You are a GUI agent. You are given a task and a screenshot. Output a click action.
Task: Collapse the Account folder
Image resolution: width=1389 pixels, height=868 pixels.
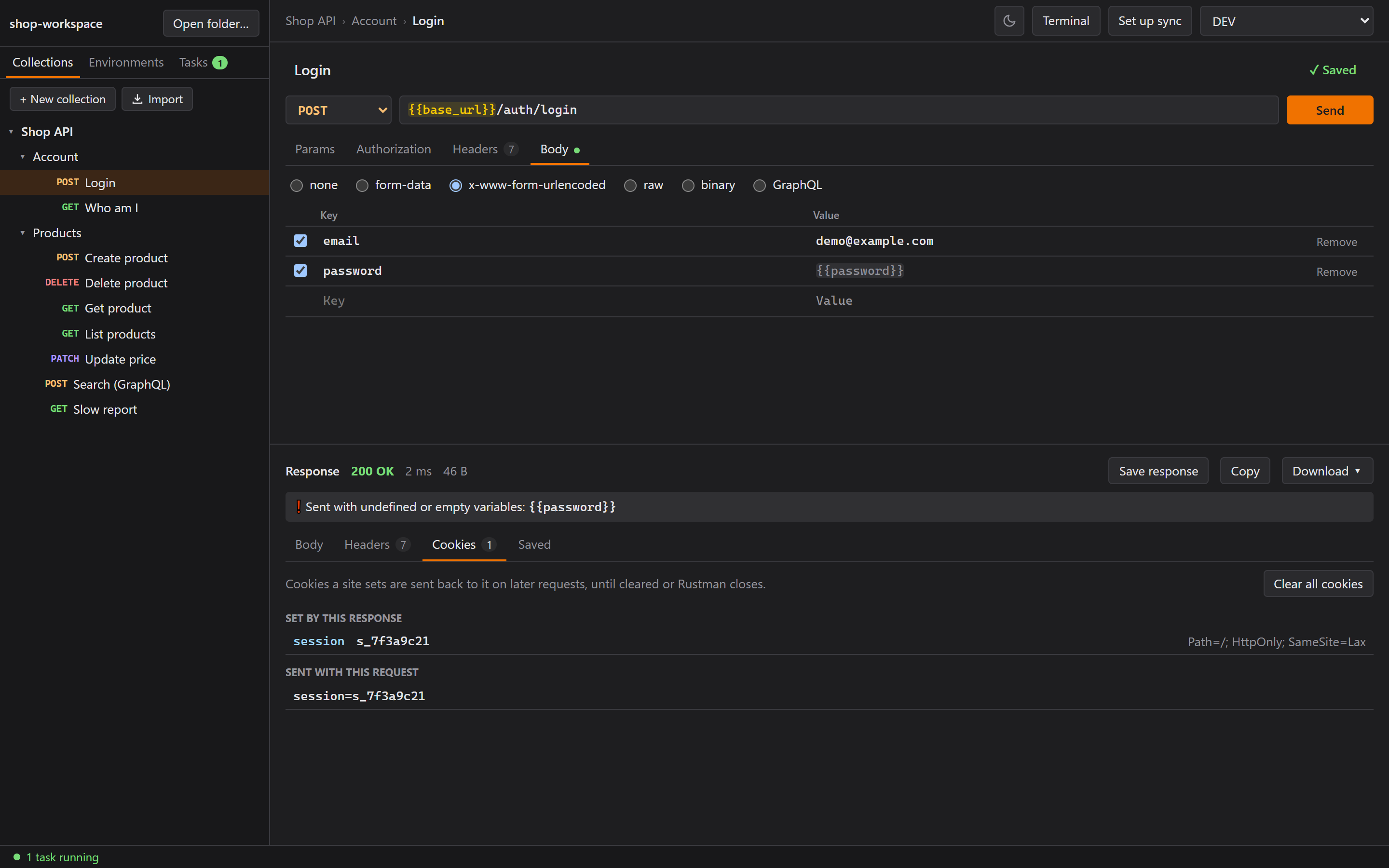pos(22,157)
